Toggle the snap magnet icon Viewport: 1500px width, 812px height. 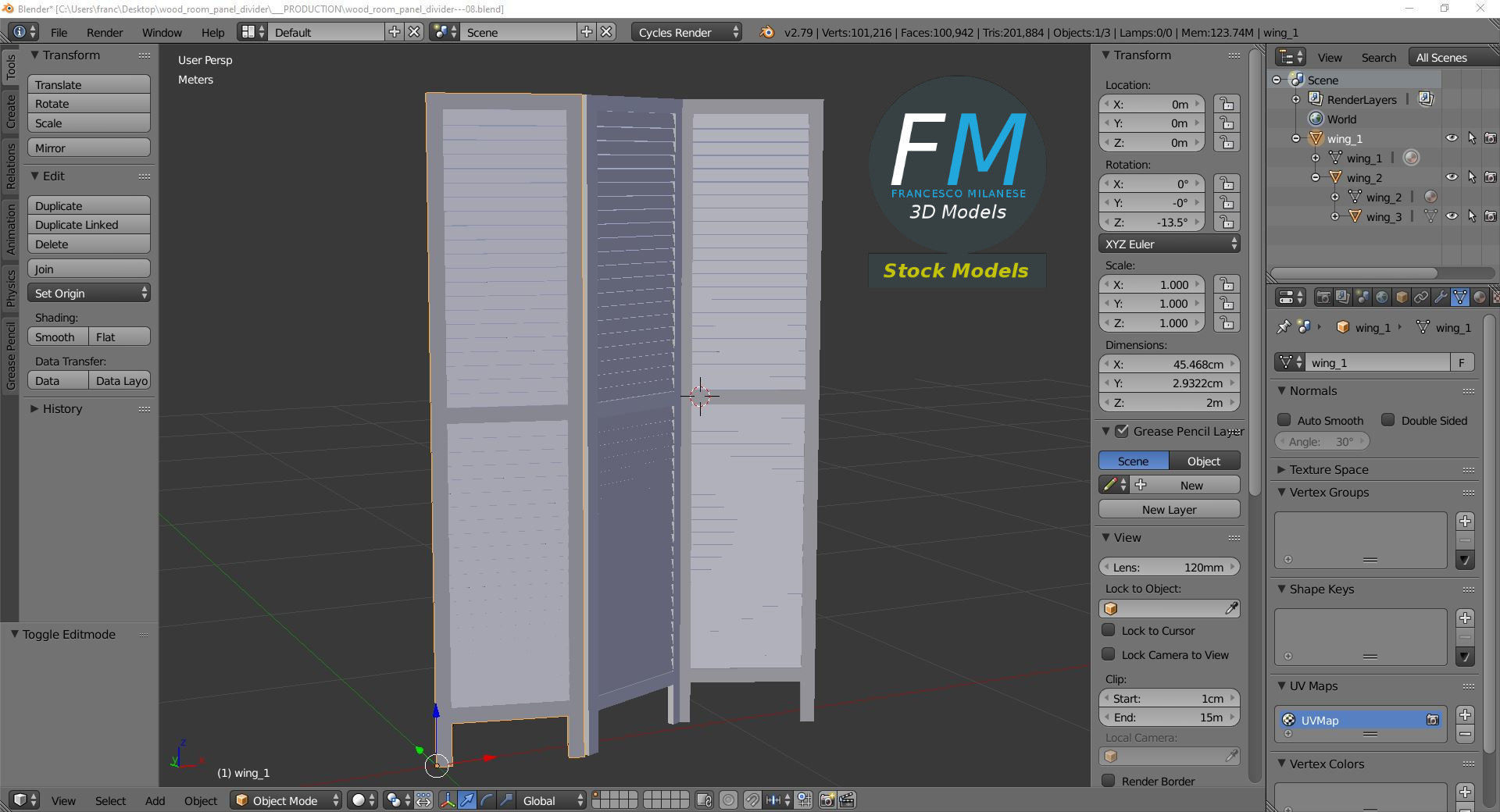(x=752, y=800)
